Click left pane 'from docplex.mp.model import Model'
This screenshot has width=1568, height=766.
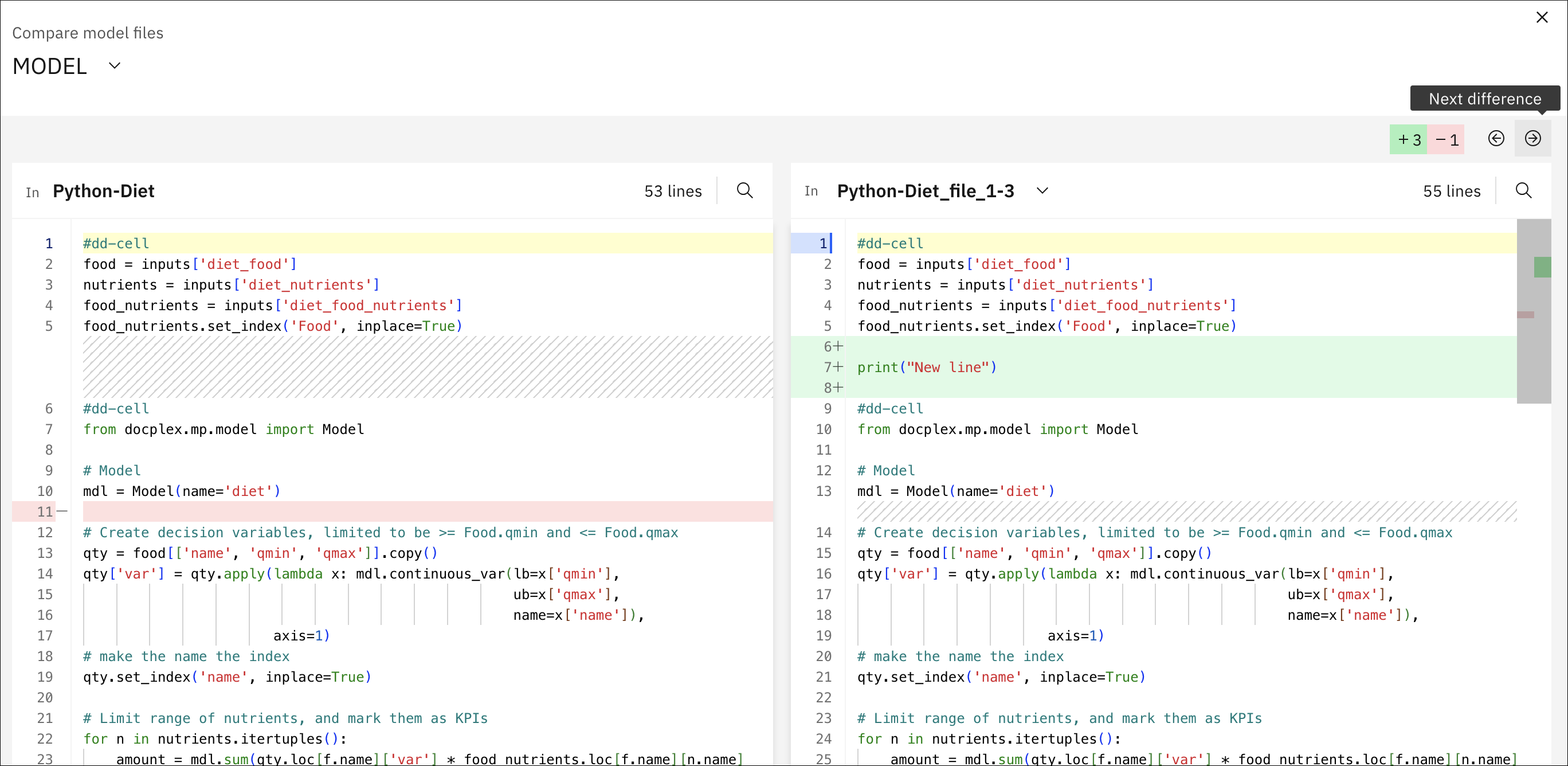[x=224, y=429]
